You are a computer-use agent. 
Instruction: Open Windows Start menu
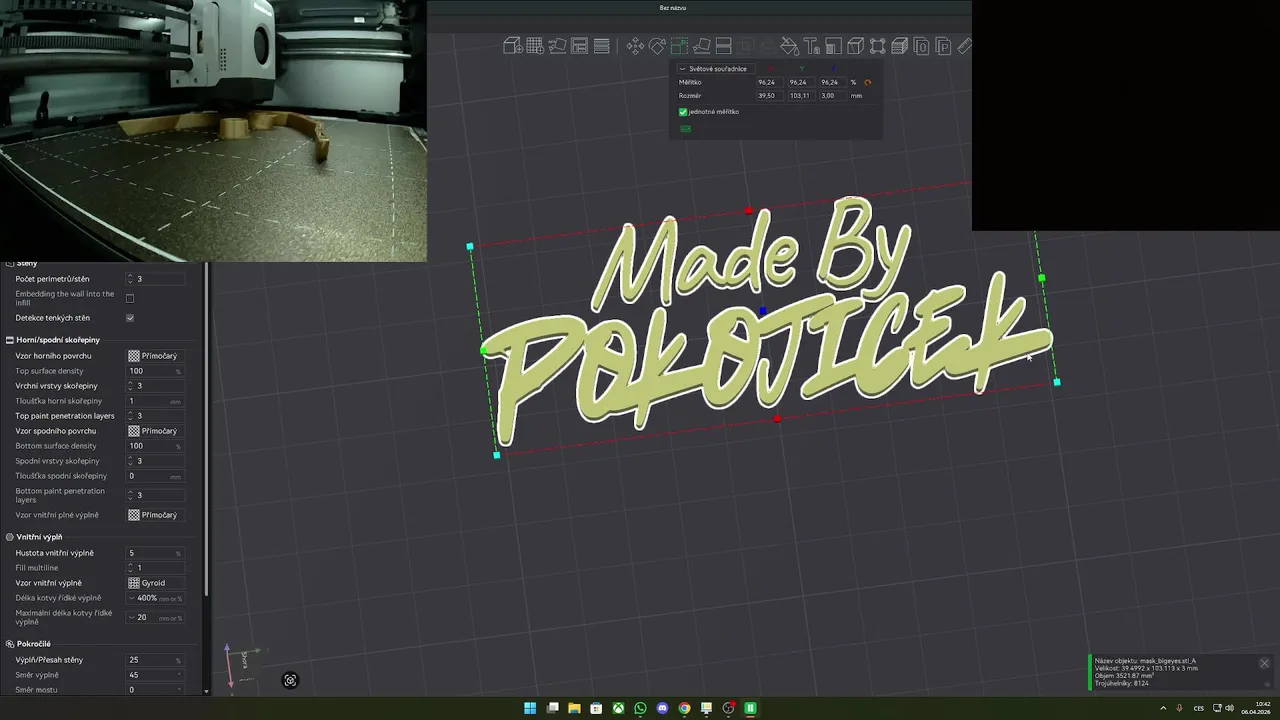(x=530, y=708)
